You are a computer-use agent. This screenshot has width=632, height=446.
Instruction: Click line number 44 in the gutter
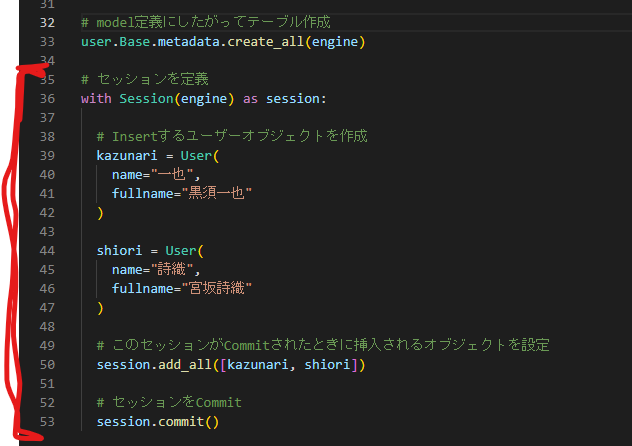[x=48, y=250]
